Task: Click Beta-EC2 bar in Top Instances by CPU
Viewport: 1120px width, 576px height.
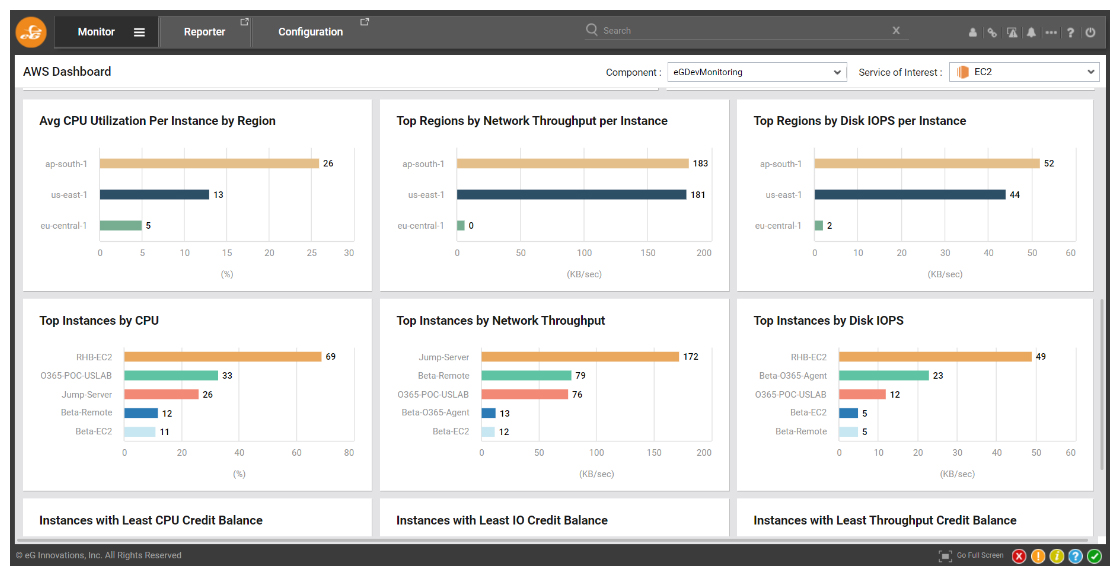Action: click(140, 432)
